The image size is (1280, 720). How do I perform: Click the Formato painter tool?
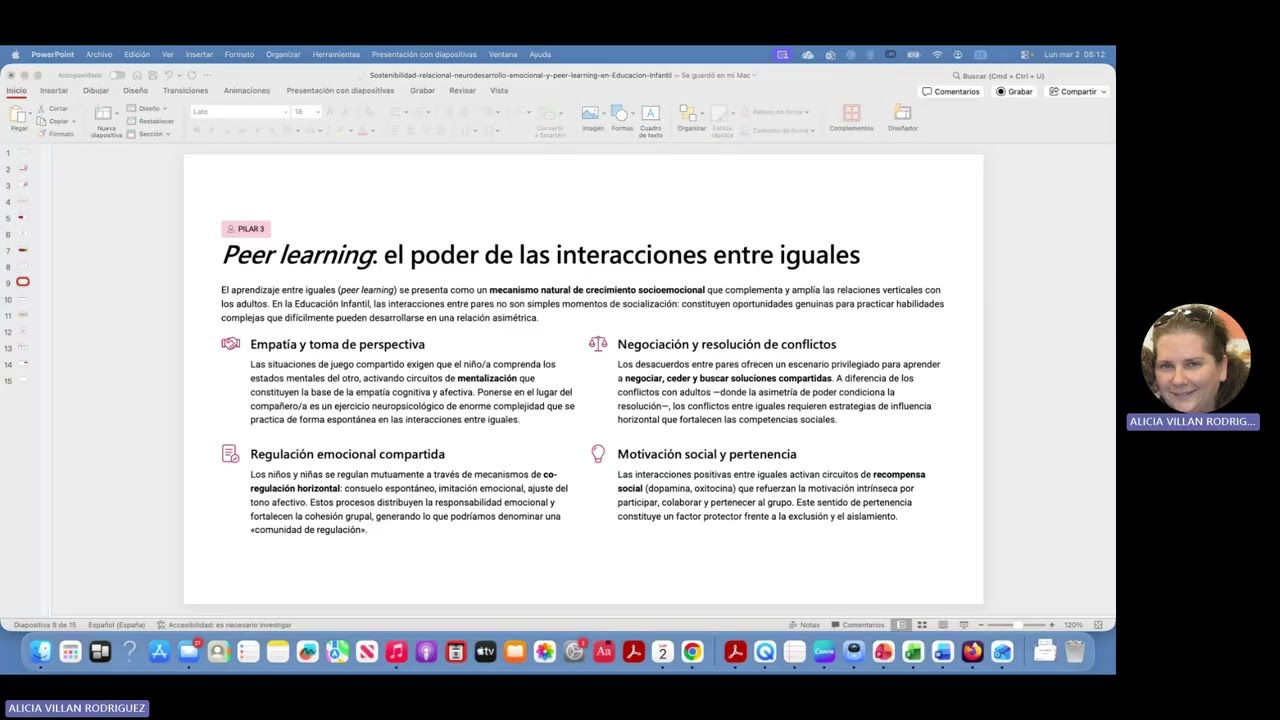55,134
